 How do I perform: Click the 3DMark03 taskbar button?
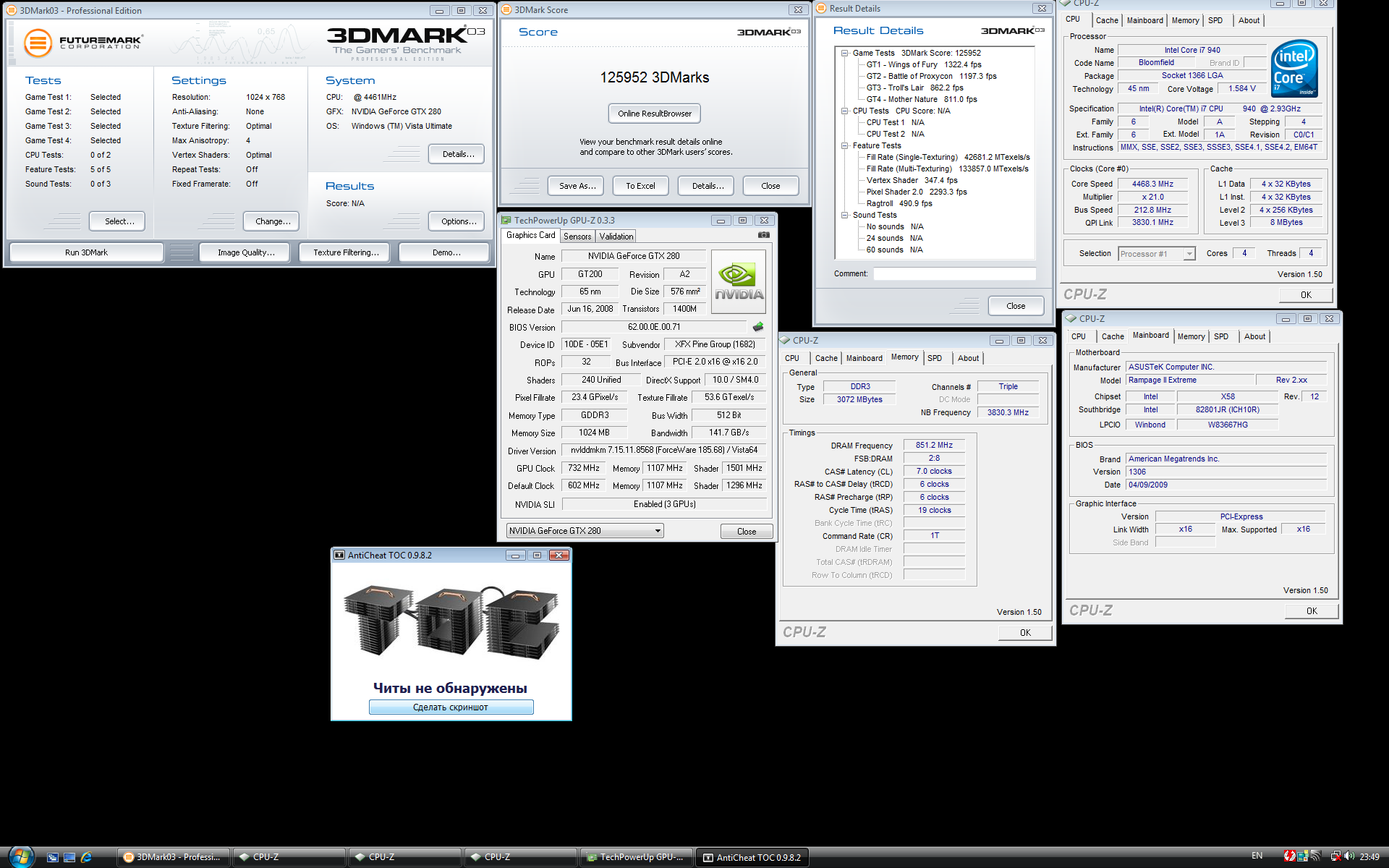[174, 857]
